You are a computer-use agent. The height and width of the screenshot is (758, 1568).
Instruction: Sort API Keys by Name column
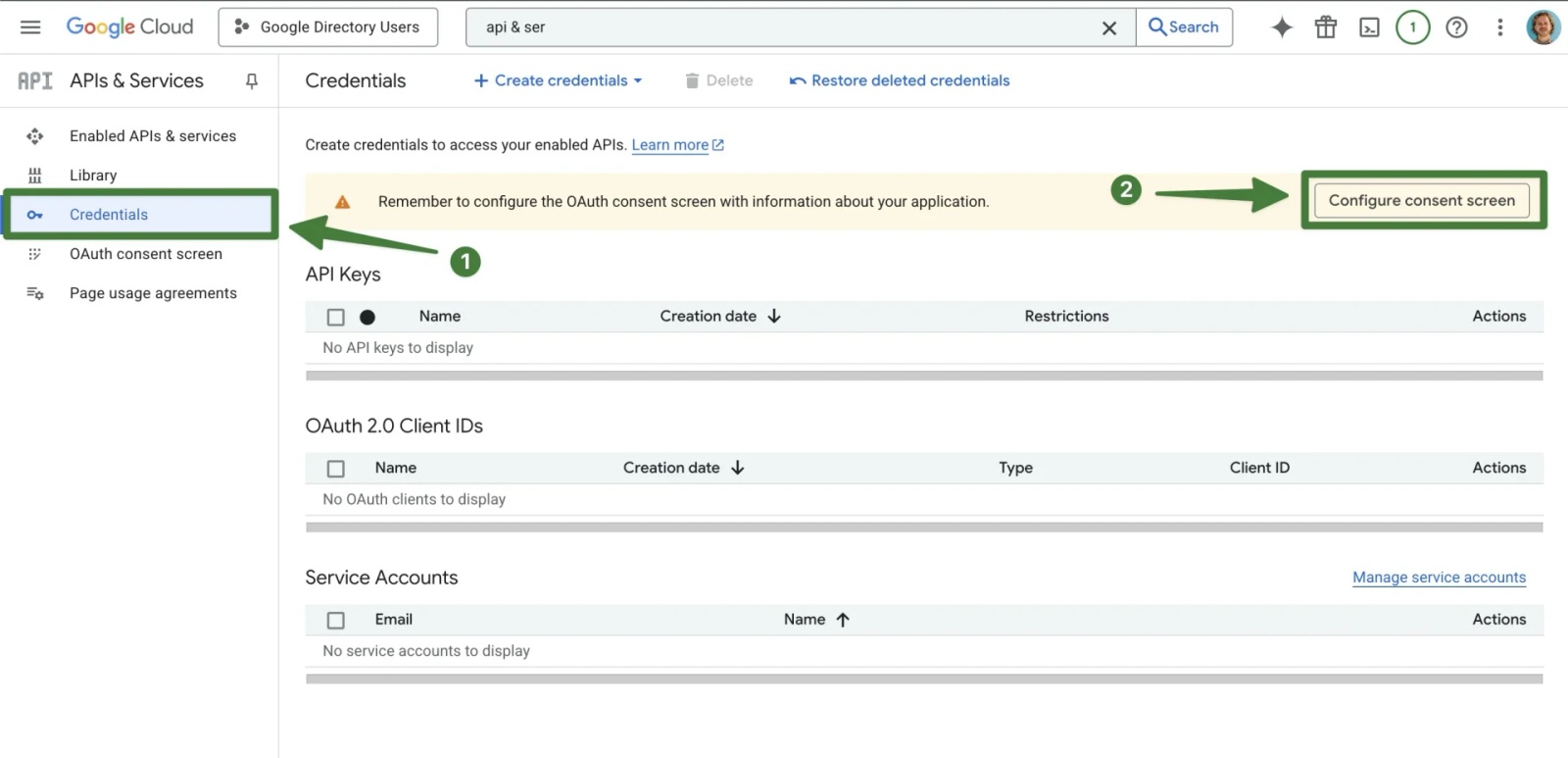point(440,316)
